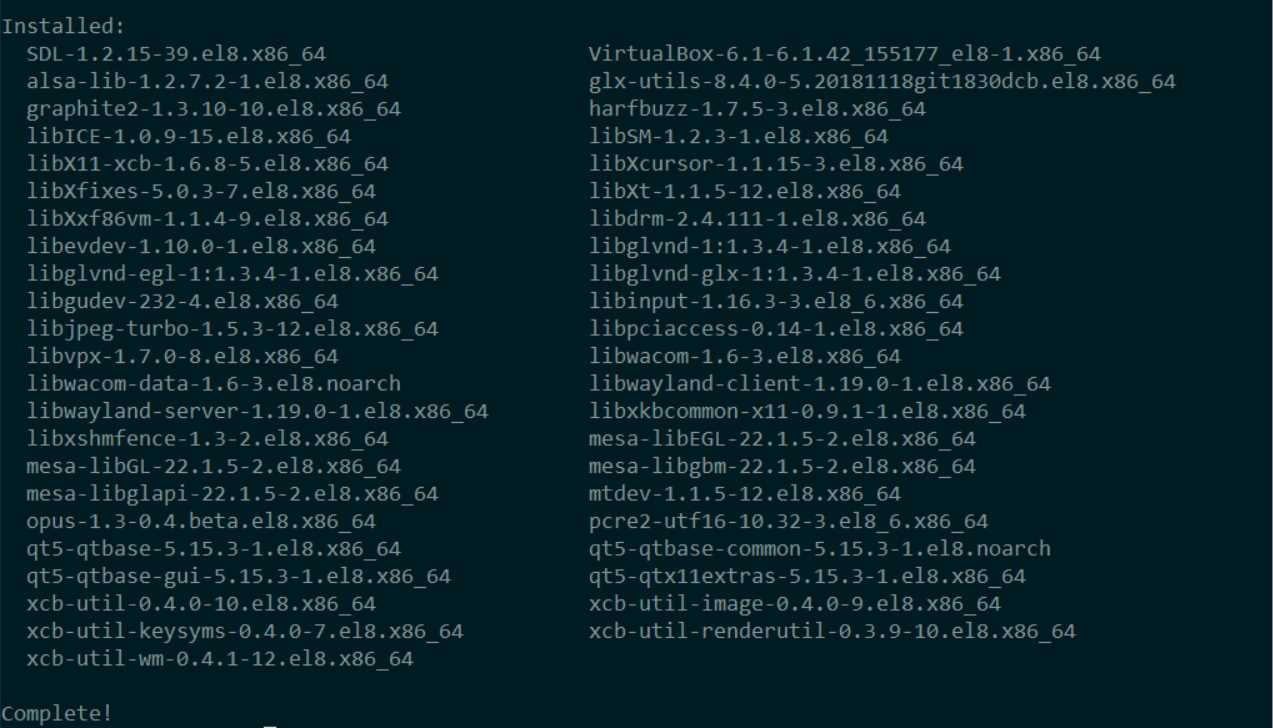Click the libwacom-data noarch package line
The width and height of the screenshot is (1273, 728).
(214, 384)
